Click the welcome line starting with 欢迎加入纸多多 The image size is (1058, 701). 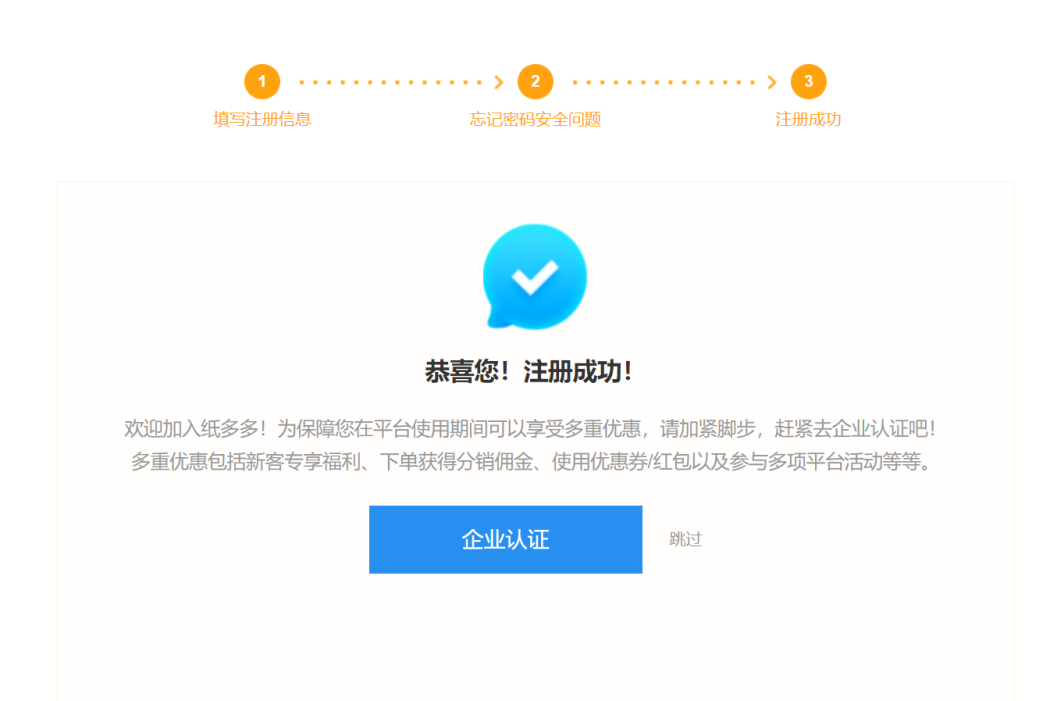530,428
